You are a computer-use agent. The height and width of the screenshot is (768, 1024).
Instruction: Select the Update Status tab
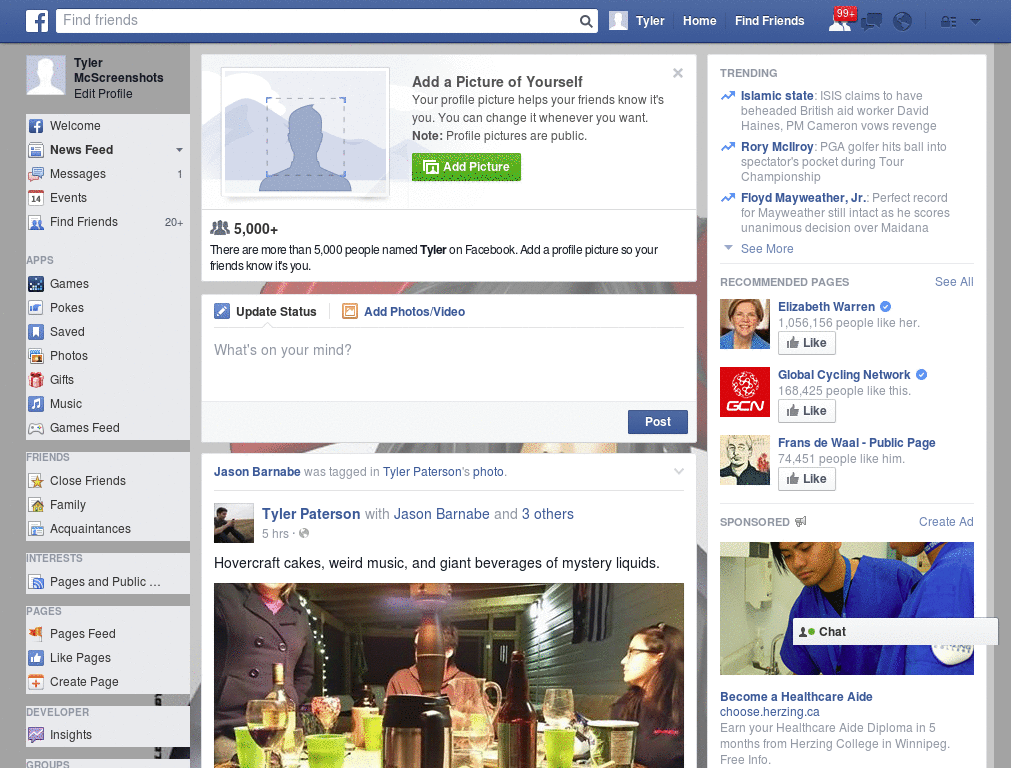tap(265, 312)
